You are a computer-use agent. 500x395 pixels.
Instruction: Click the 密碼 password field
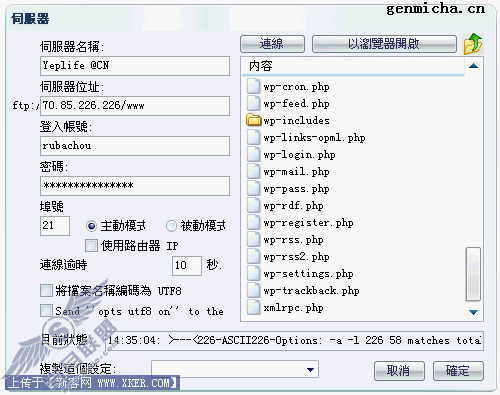[135, 186]
